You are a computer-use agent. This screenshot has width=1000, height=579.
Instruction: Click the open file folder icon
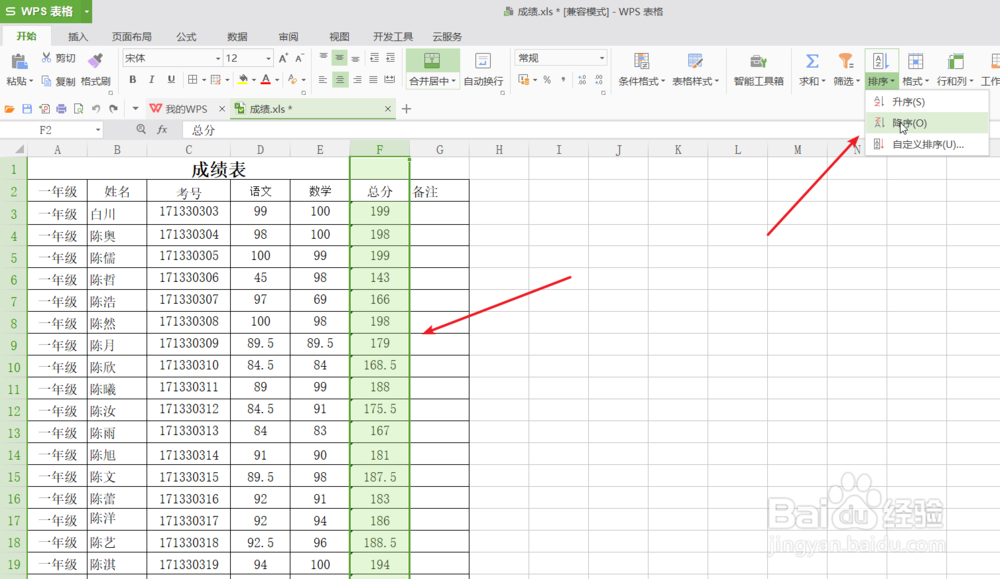click(x=9, y=109)
